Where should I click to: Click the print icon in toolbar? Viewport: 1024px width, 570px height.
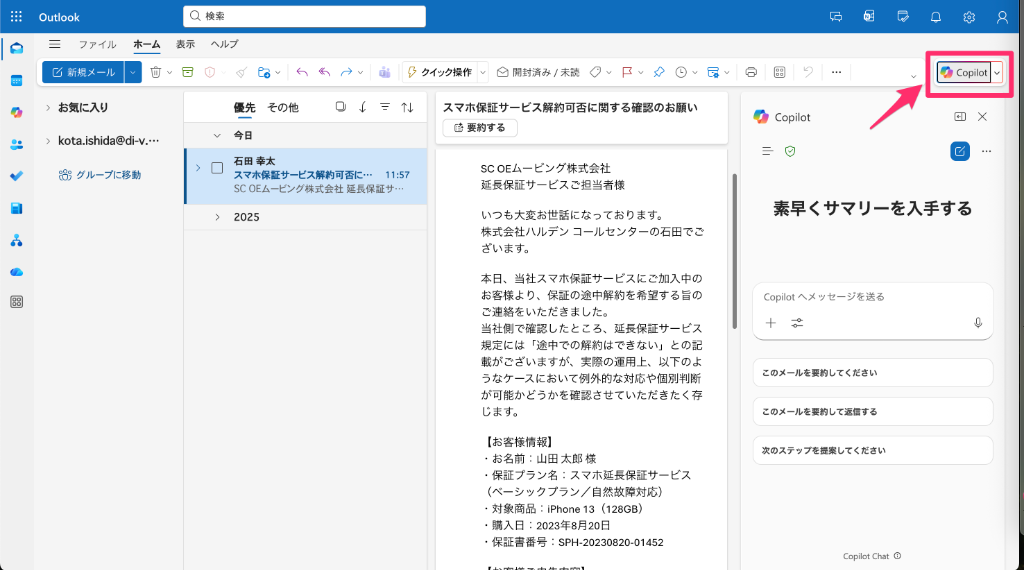(x=751, y=72)
